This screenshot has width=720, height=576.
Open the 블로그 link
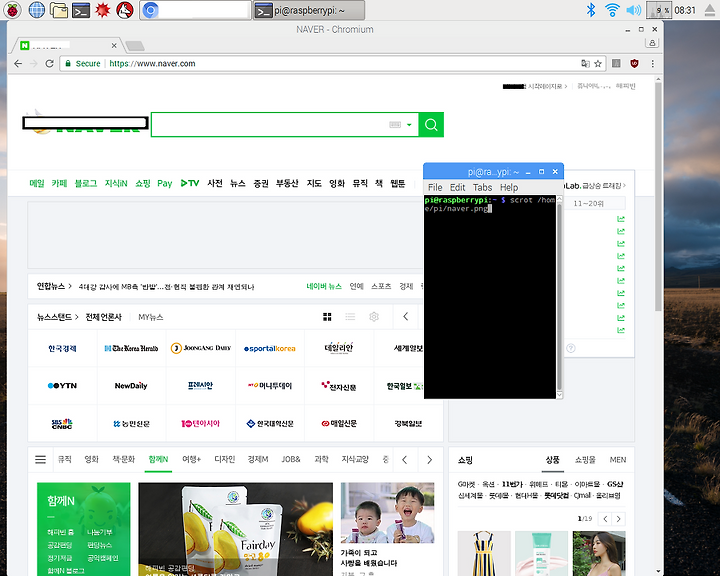(x=86, y=183)
